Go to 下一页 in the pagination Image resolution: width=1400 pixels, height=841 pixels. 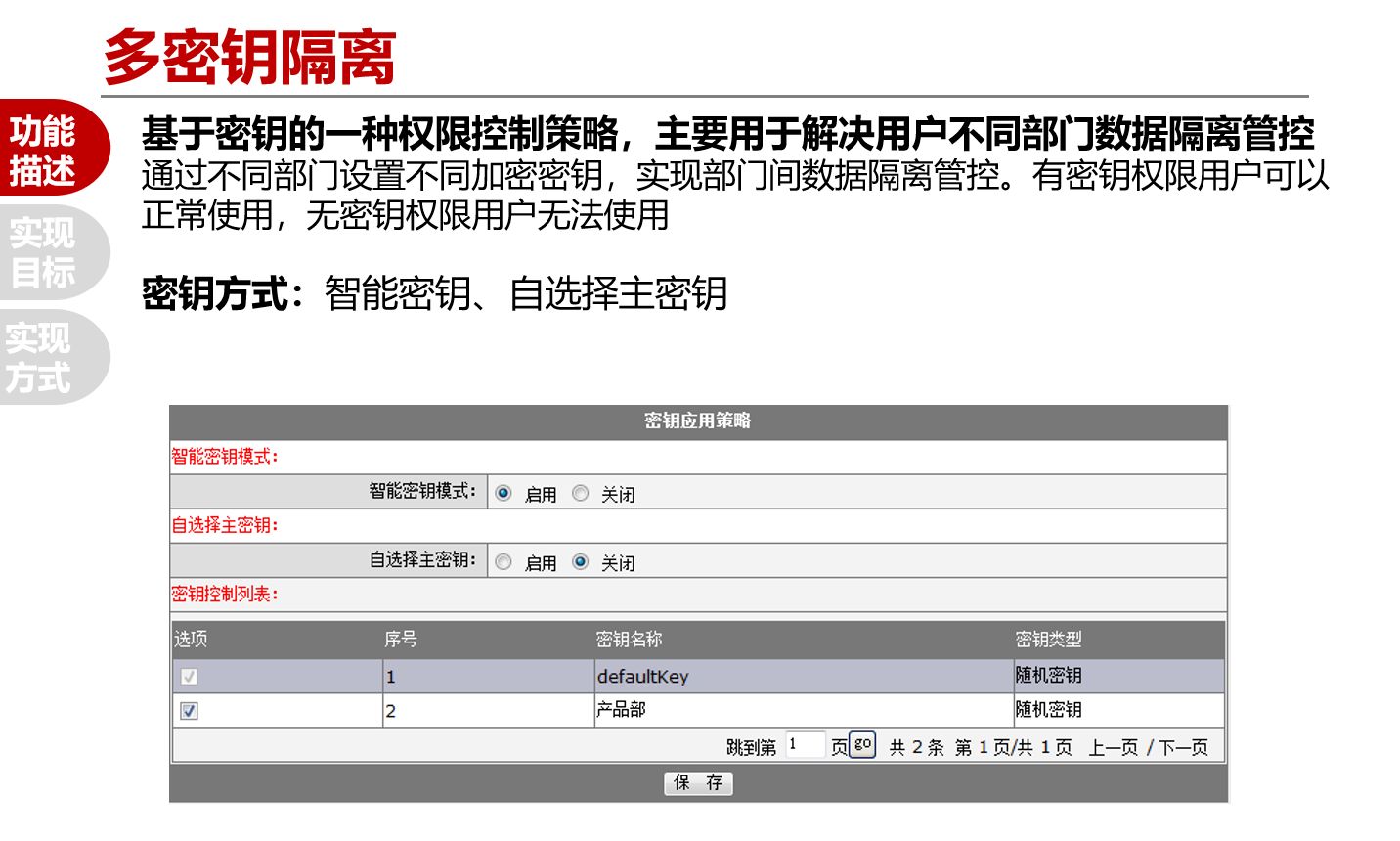[1184, 748]
